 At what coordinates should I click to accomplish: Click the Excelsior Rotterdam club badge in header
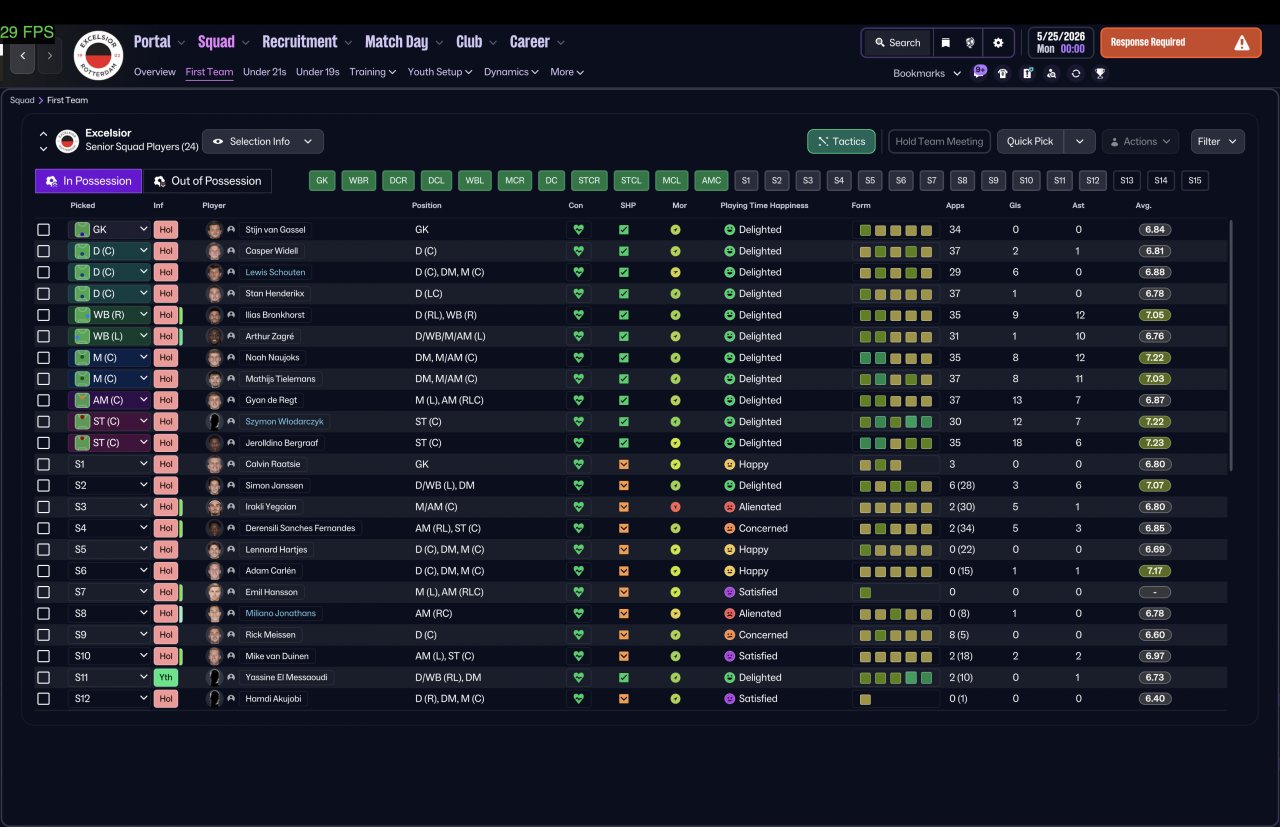click(97, 56)
